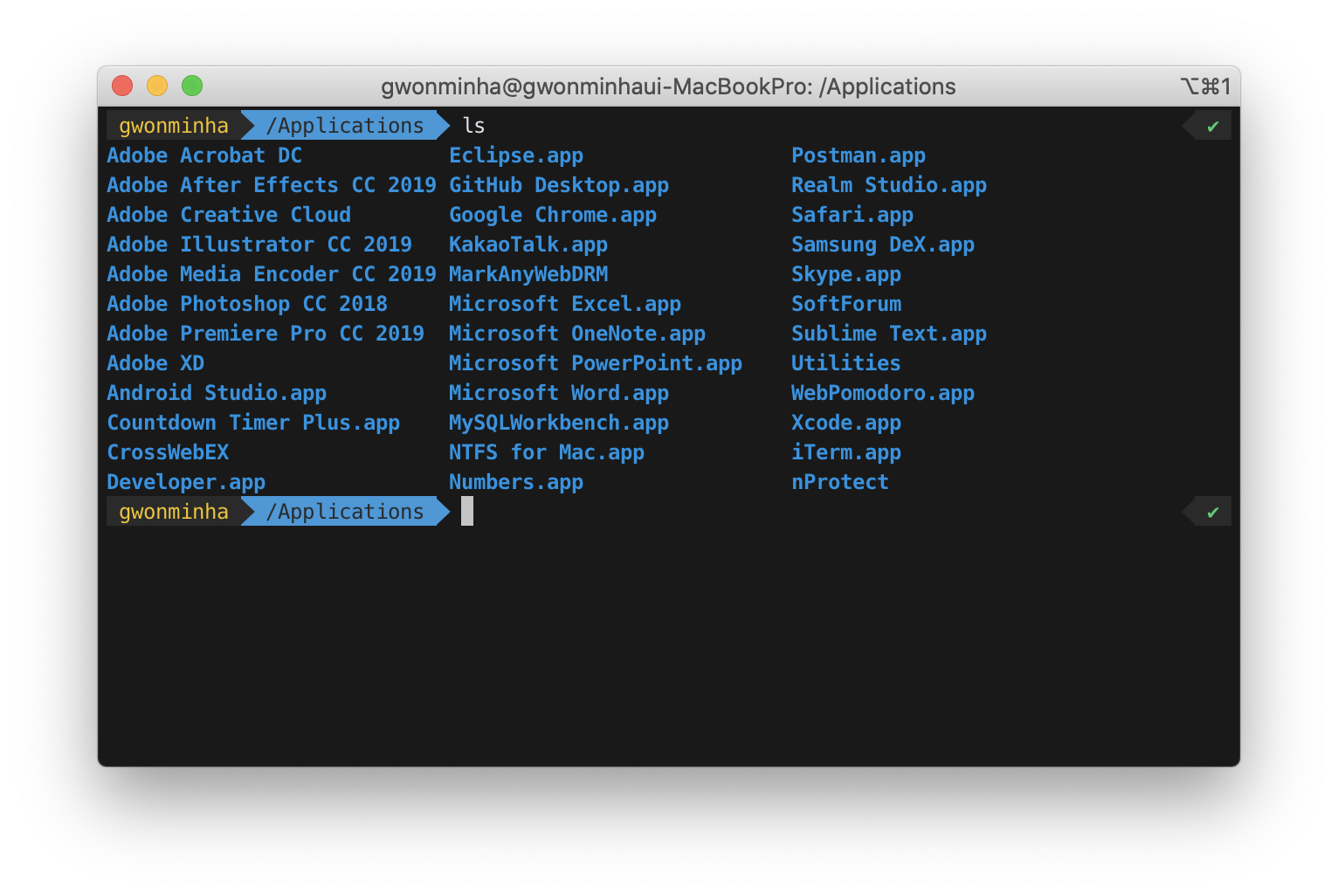The image size is (1338, 896).
Task: Select Postman.app entry
Action: tap(859, 155)
